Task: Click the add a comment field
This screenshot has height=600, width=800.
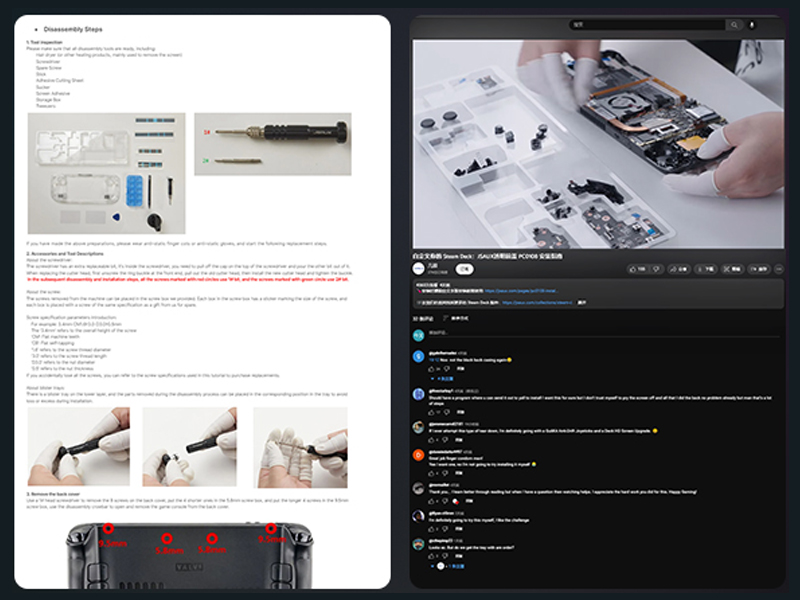Action: tap(604, 333)
